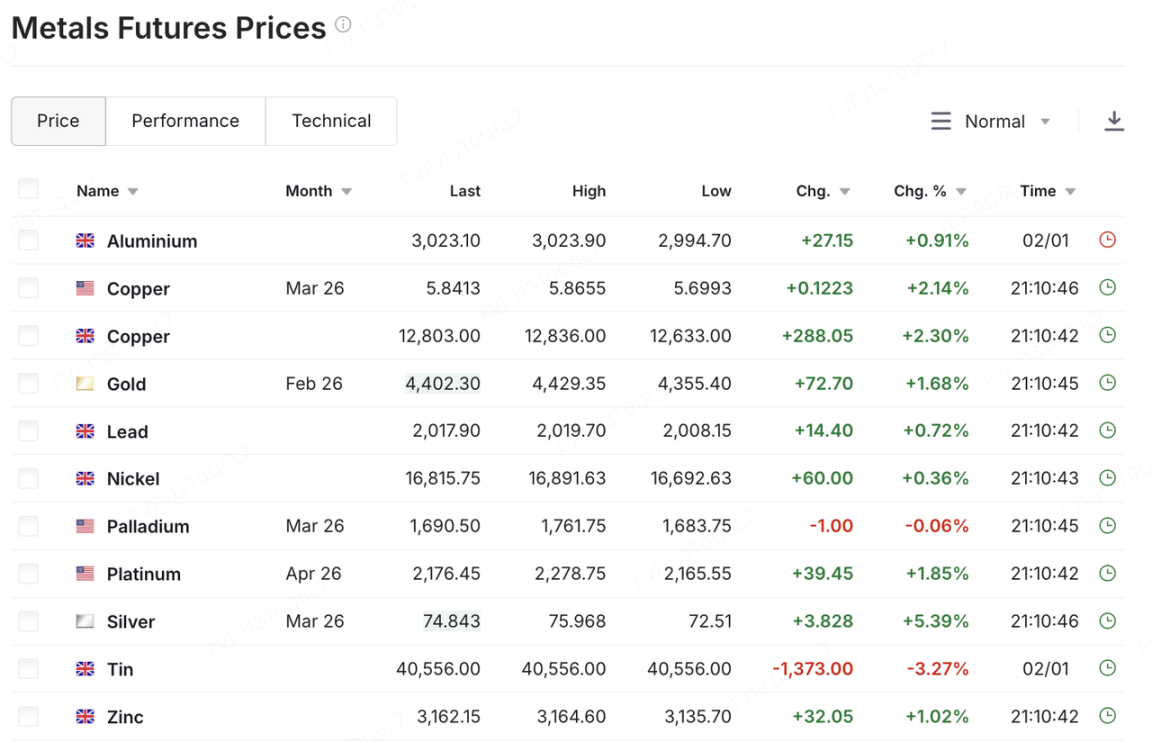Click the gold bar icon beside Gold

(86, 384)
